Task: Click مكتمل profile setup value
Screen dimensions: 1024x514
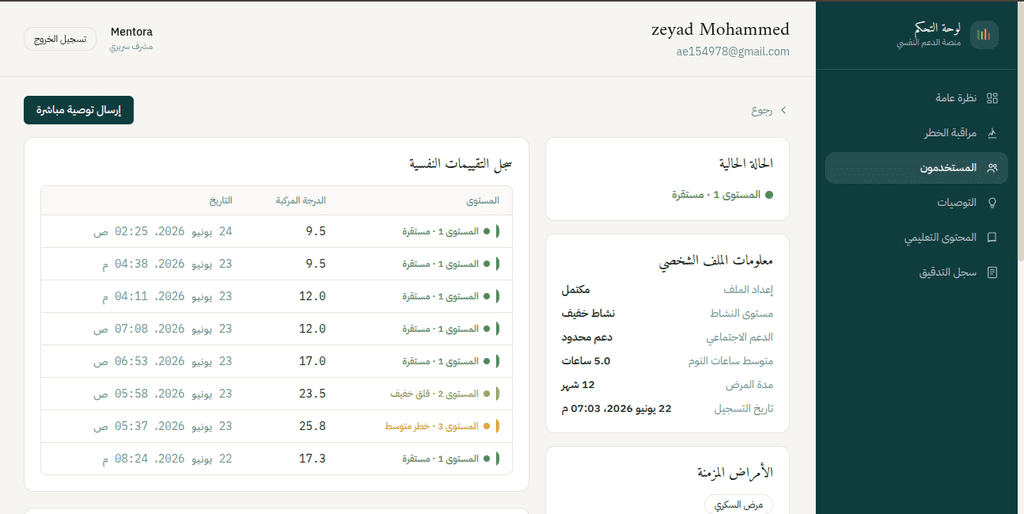Action: tap(575, 289)
